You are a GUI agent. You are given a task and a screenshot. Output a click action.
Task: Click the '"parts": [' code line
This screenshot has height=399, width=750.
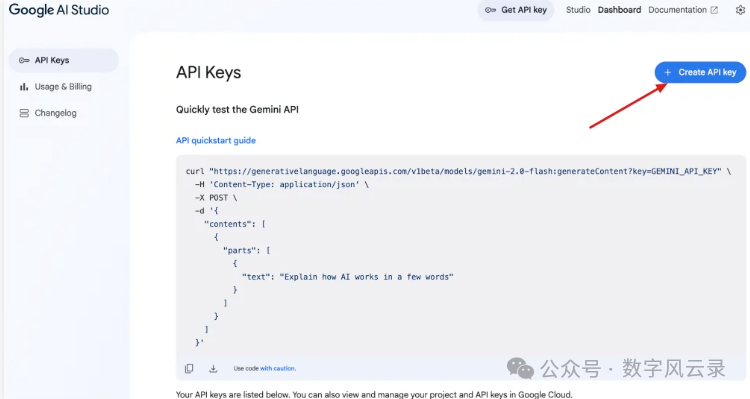pyautogui.click(x=246, y=250)
